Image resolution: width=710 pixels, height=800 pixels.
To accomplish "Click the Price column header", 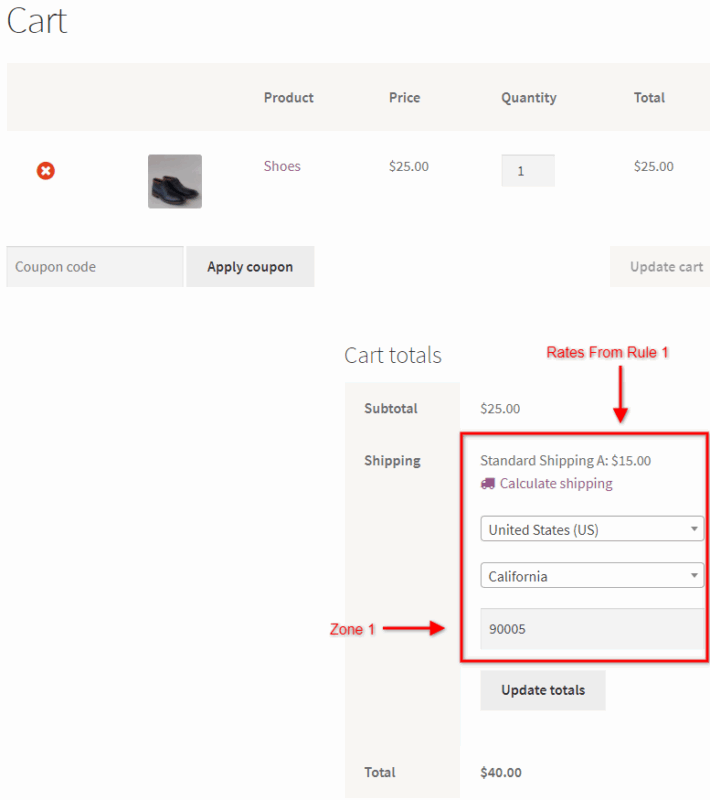I will tap(404, 97).
